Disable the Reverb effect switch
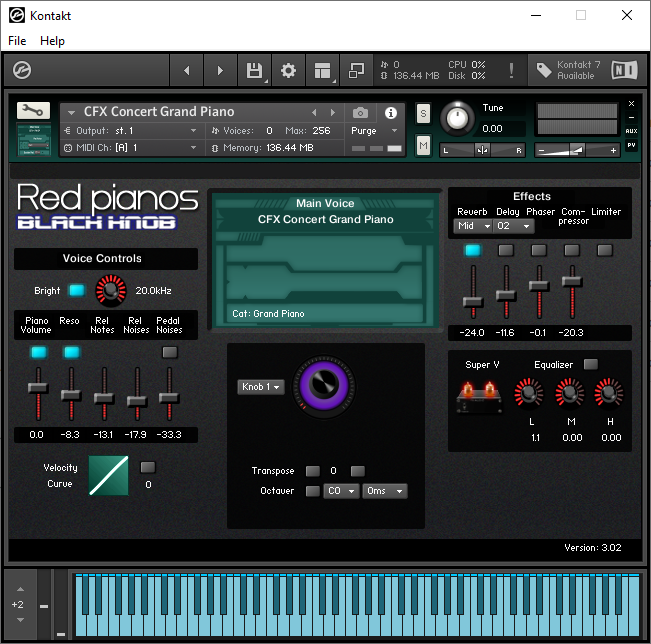This screenshot has width=651, height=644. coord(473,250)
